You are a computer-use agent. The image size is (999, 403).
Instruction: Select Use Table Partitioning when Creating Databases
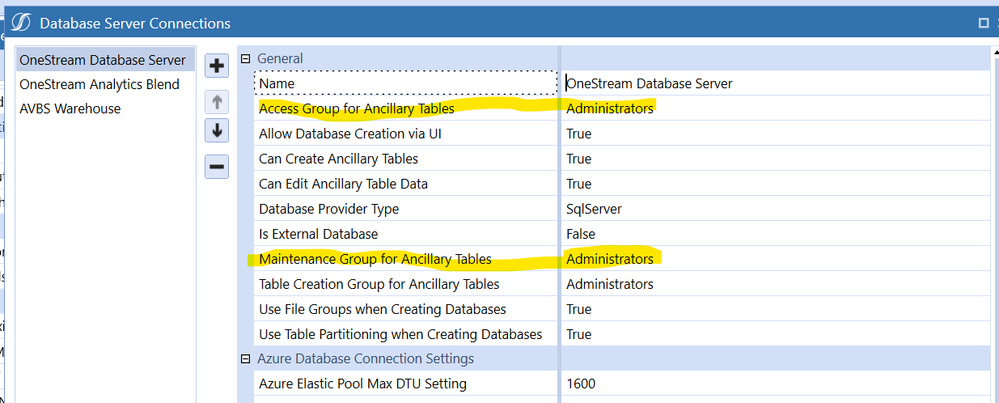(x=400, y=334)
